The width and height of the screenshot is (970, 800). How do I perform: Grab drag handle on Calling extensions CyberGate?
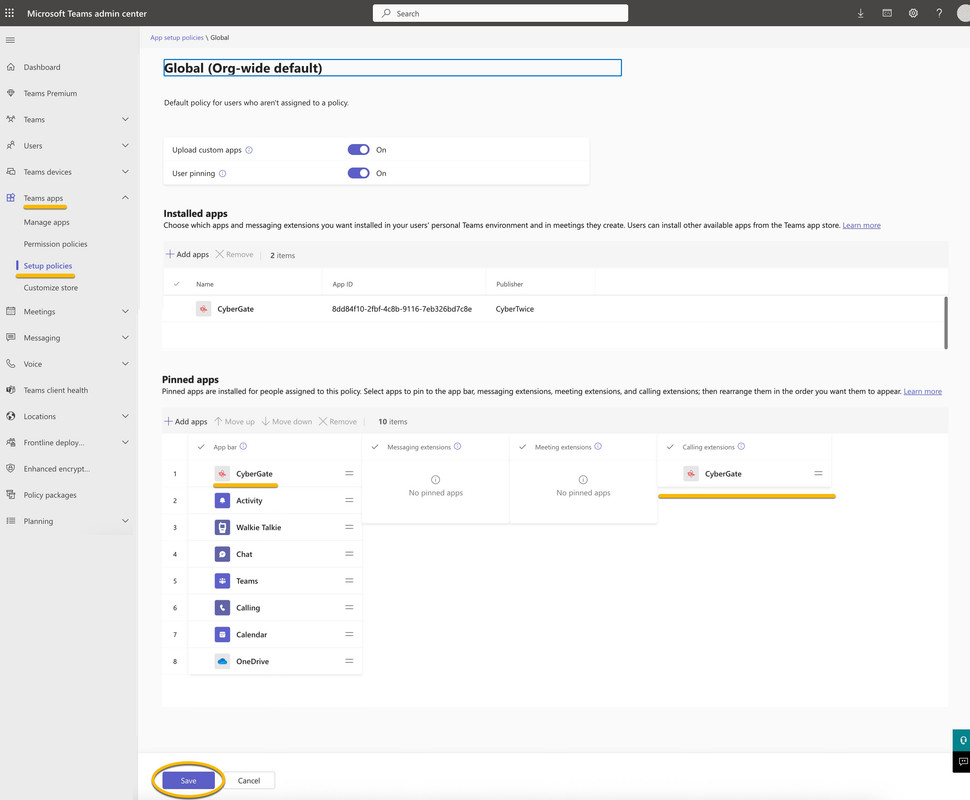818,473
